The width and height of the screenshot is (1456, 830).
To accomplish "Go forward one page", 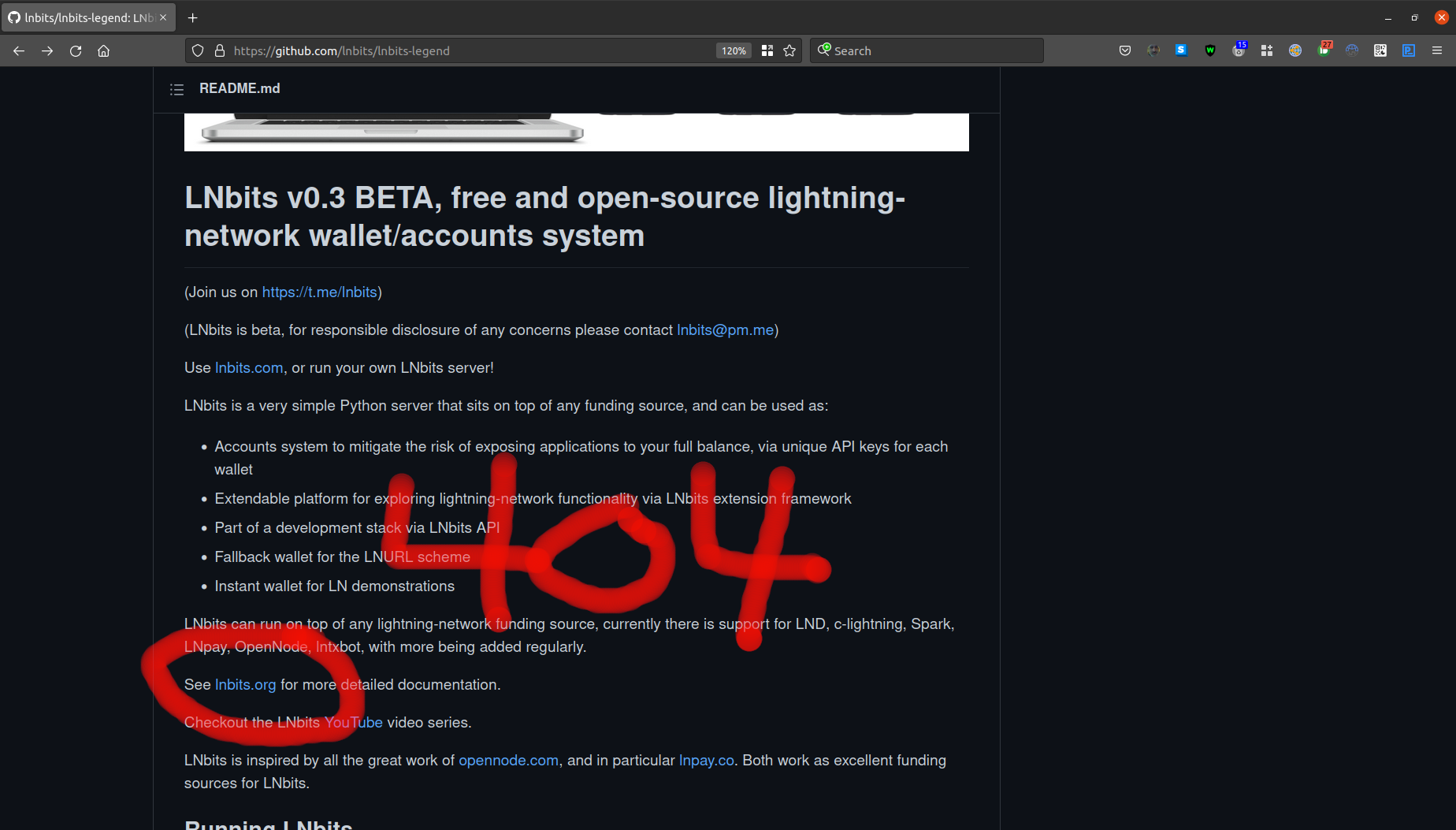I will click(47, 50).
